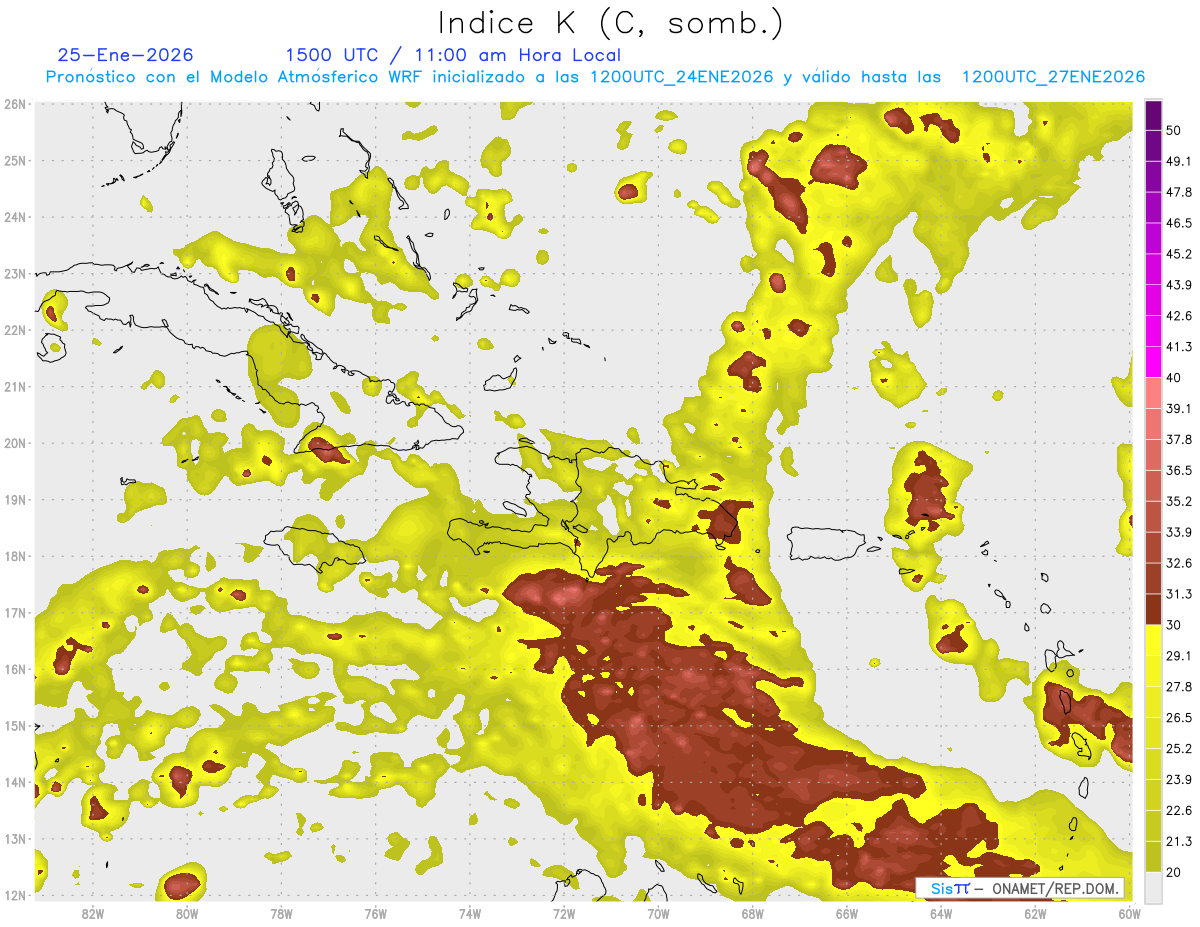This screenshot has height=927, width=1200.
Task: Click the color scale value "43.9"
Action: [x=1178, y=285]
